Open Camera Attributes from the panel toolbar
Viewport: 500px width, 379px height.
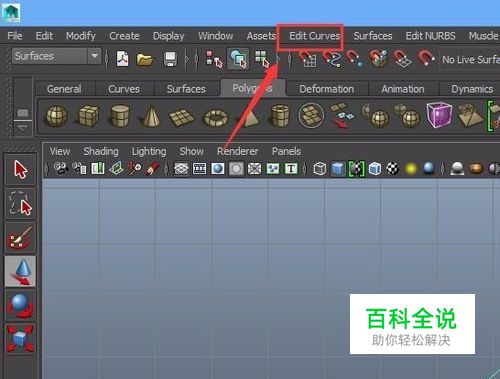[79, 168]
